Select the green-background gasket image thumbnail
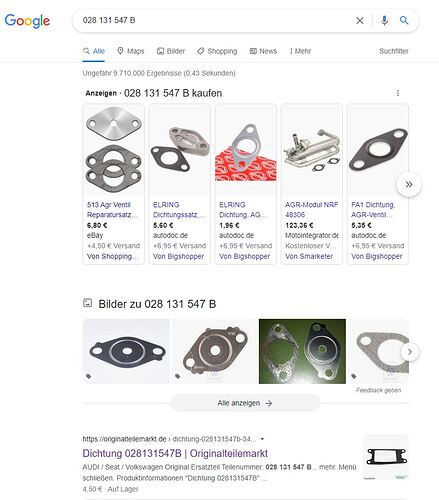The height and width of the screenshot is (500, 439). tap(302, 351)
